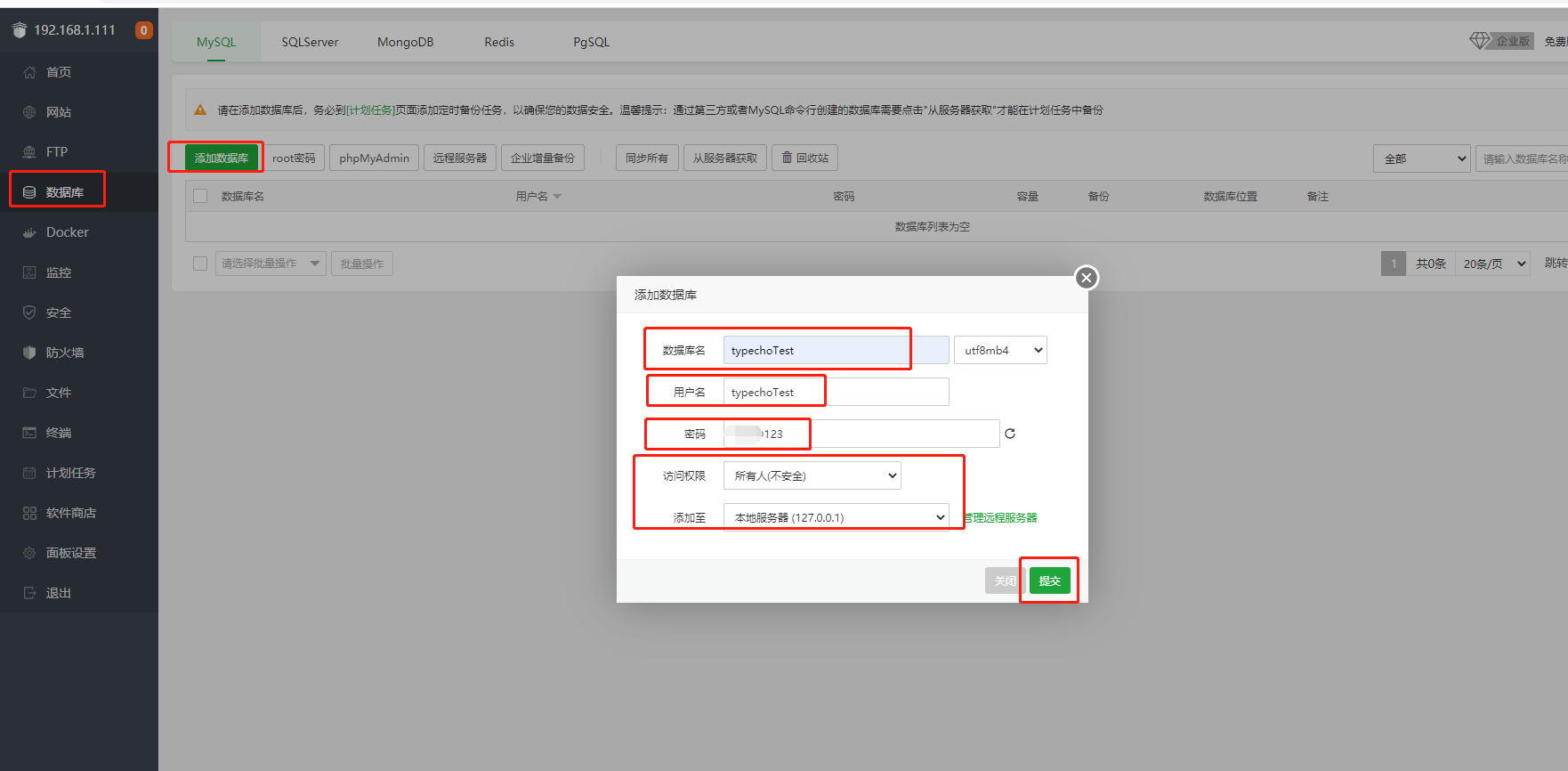The width and height of the screenshot is (1568, 771).
Task: Open the 添加至 server dropdown
Action: 836,517
